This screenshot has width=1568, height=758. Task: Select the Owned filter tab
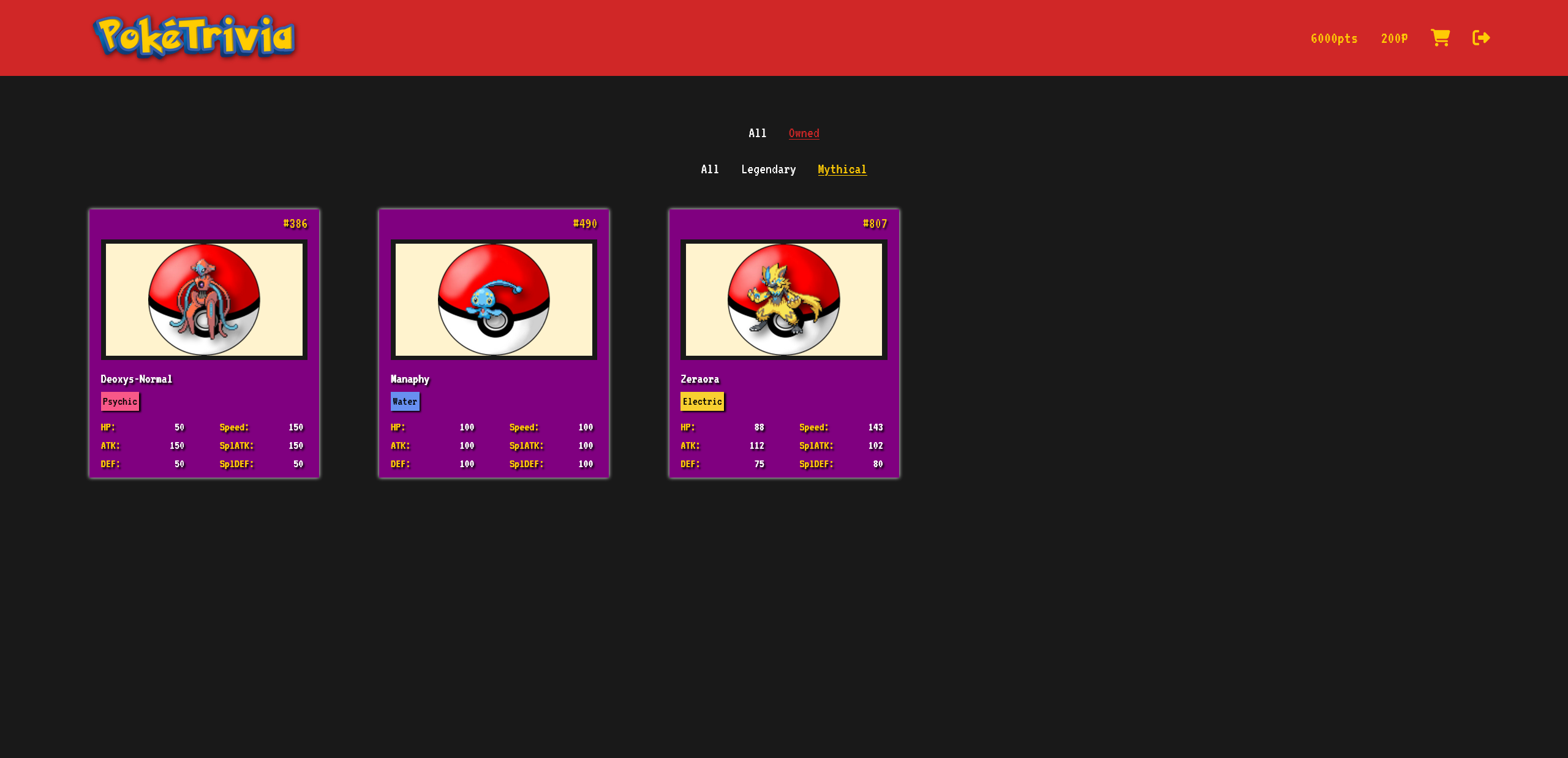804,133
